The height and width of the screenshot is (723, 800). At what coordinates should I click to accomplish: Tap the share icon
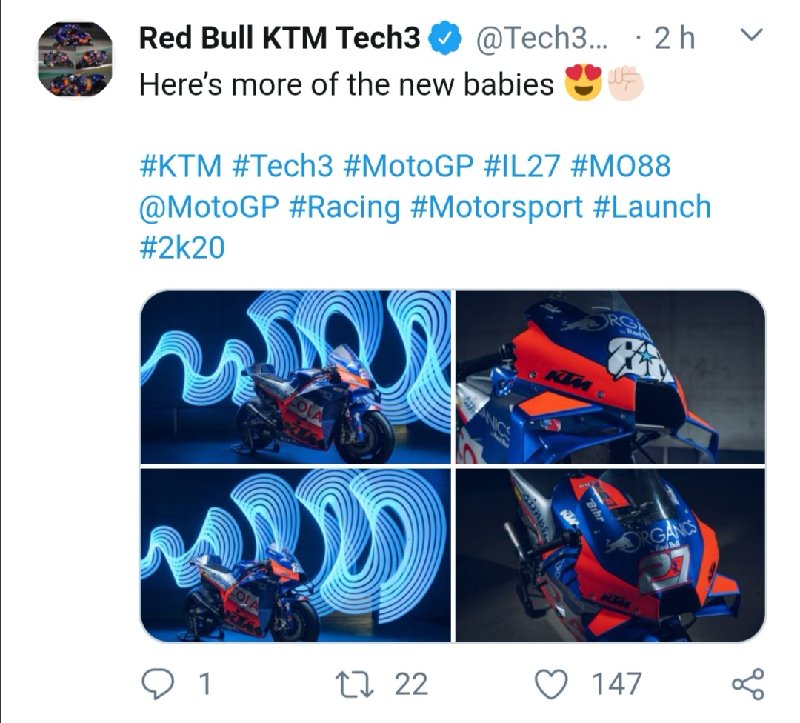point(748,684)
